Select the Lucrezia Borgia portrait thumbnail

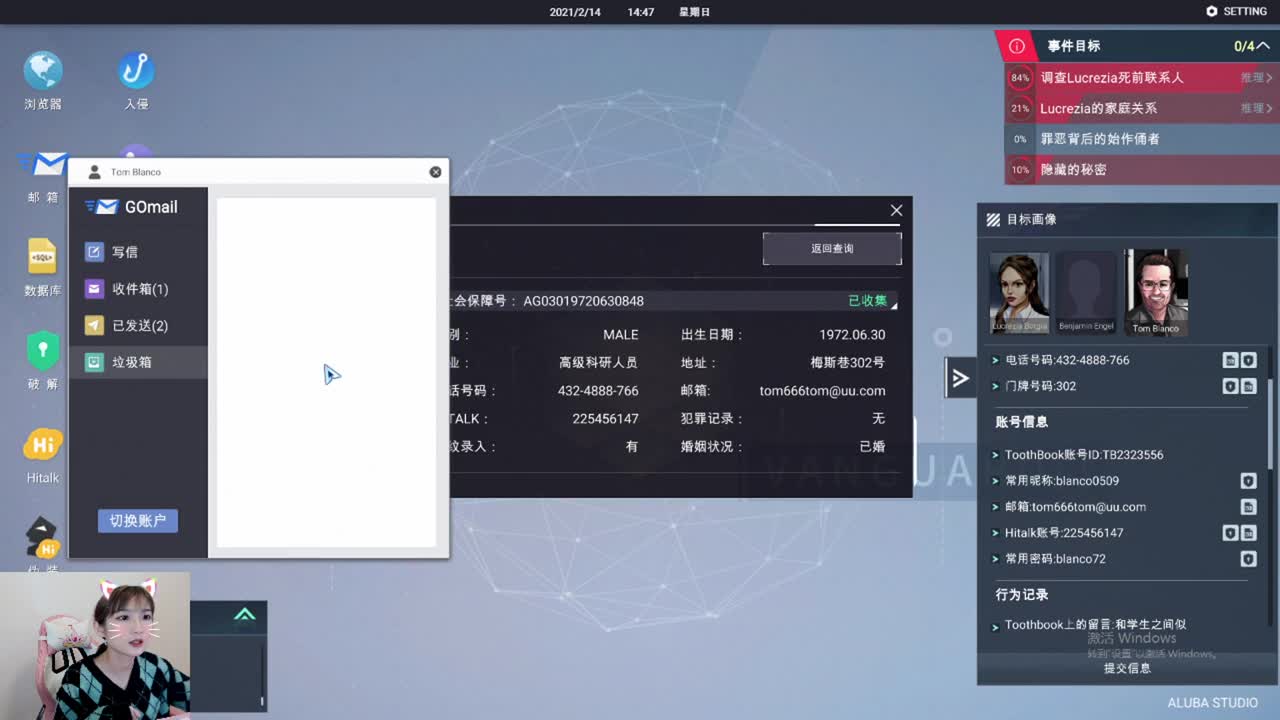click(1019, 292)
